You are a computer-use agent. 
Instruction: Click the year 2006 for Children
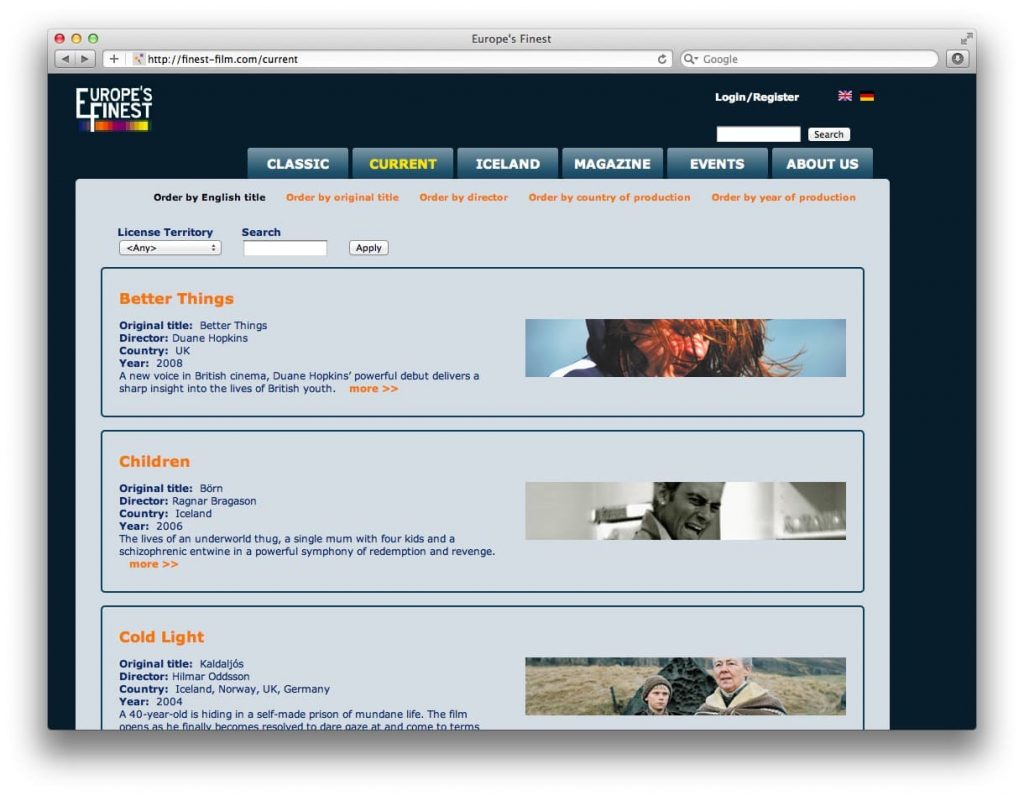[169, 526]
